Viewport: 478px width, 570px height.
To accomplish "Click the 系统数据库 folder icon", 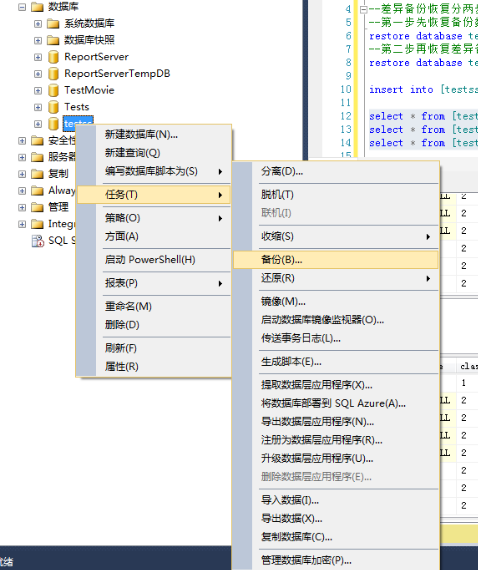I will tap(53, 24).
